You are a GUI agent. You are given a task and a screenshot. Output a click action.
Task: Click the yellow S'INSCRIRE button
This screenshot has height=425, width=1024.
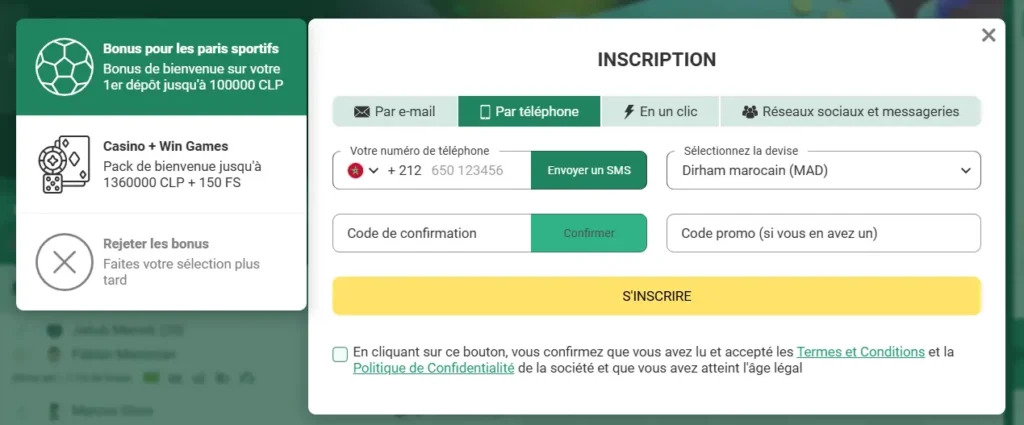(x=656, y=296)
